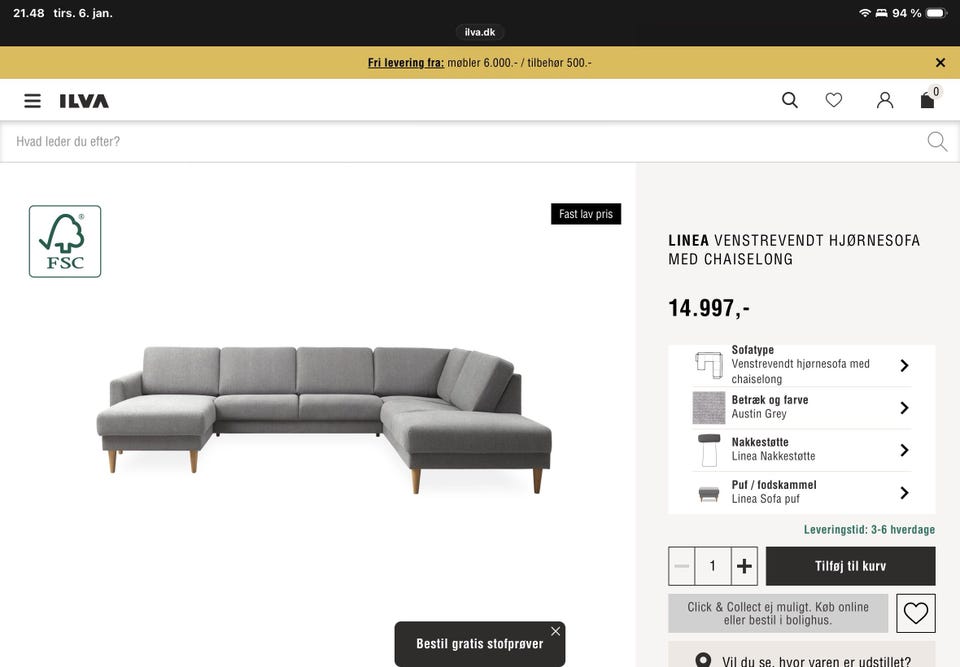Open Betræk og farve Austin Grey swatch
960x667 pixels.
click(x=801, y=407)
